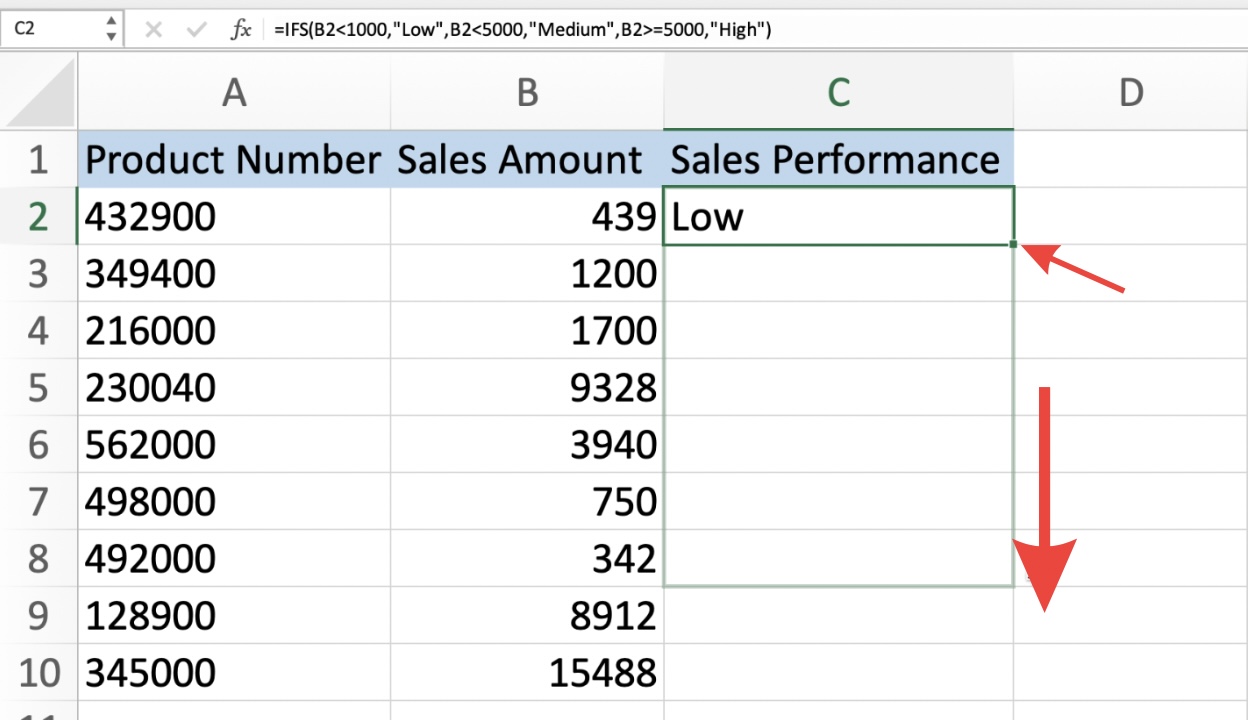Click cell containing 562000
This screenshot has width=1248, height=720.
click(x=234, y=444)
